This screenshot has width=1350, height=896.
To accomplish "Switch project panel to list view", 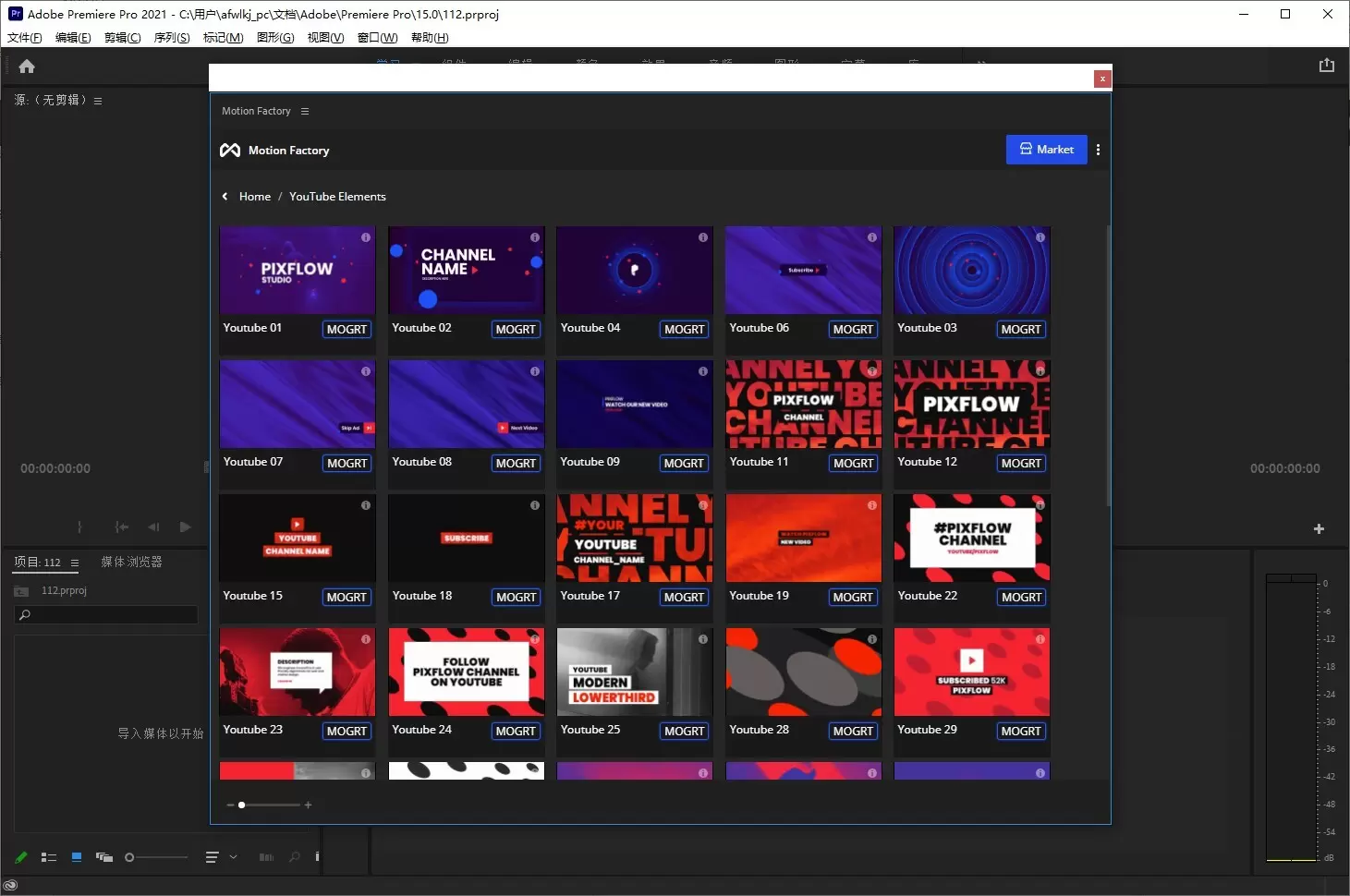I will coord(49,857).
